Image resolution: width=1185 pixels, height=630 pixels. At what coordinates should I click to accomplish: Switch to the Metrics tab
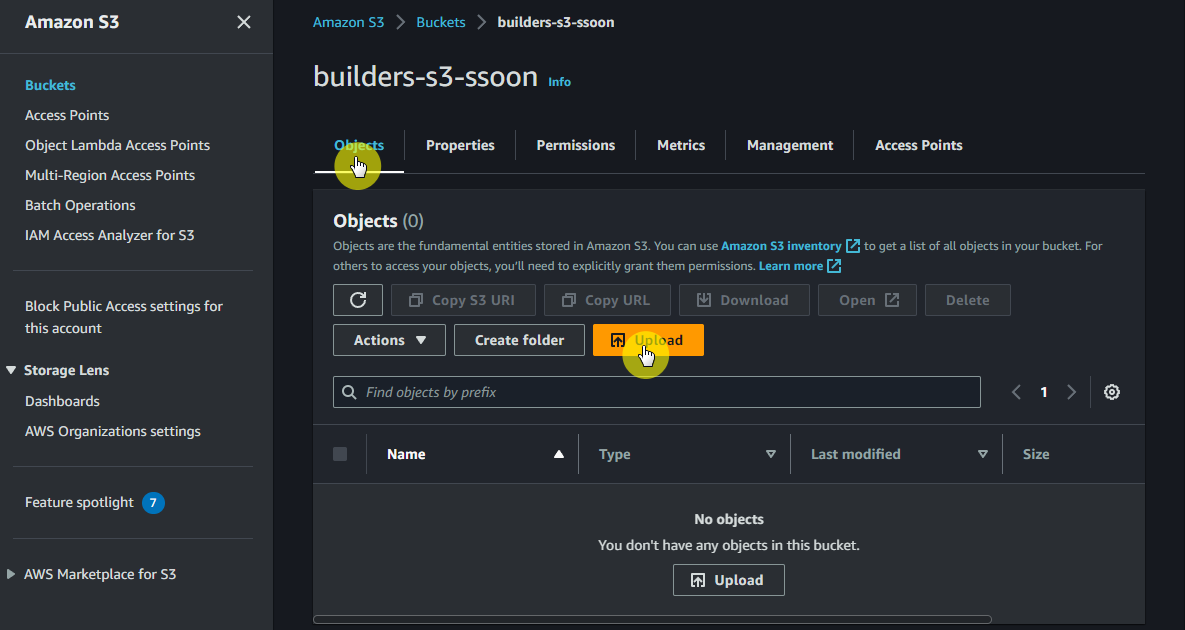[x=681, y=145]
